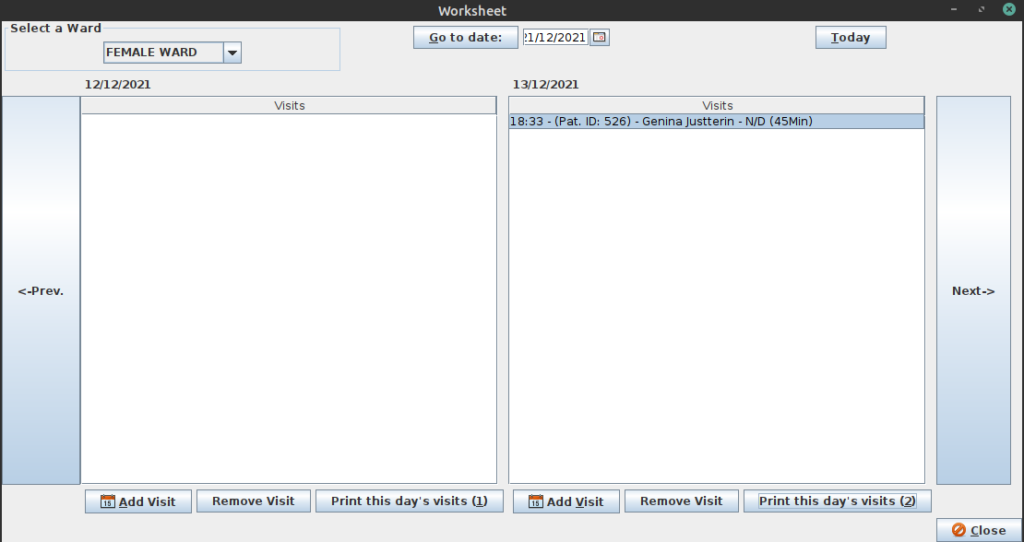The image size is (1024, 542).
Task: Click the Visits header above 13/12/2021 list
Action: point(717,105)
